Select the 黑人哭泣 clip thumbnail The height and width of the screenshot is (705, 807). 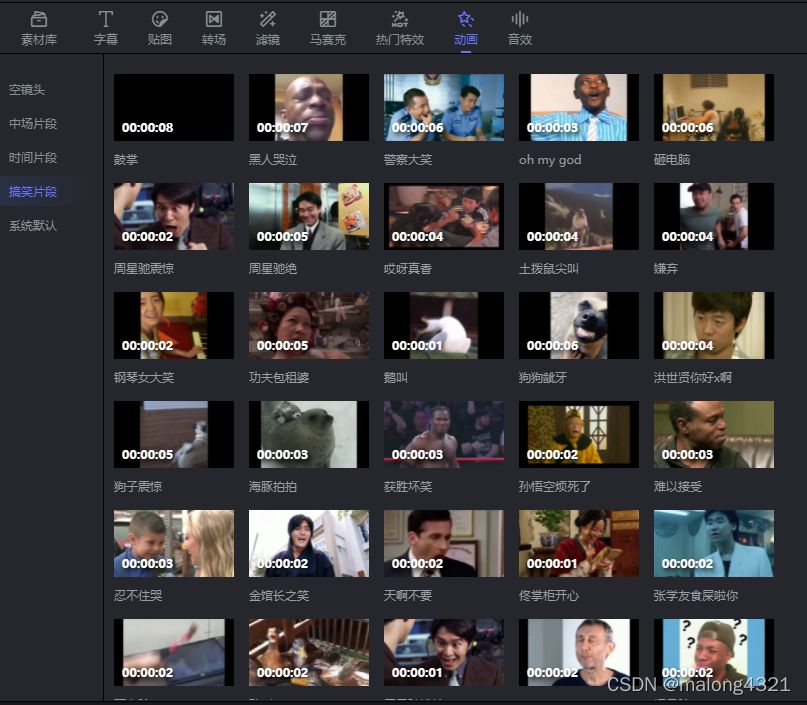(x=309, y=108)
